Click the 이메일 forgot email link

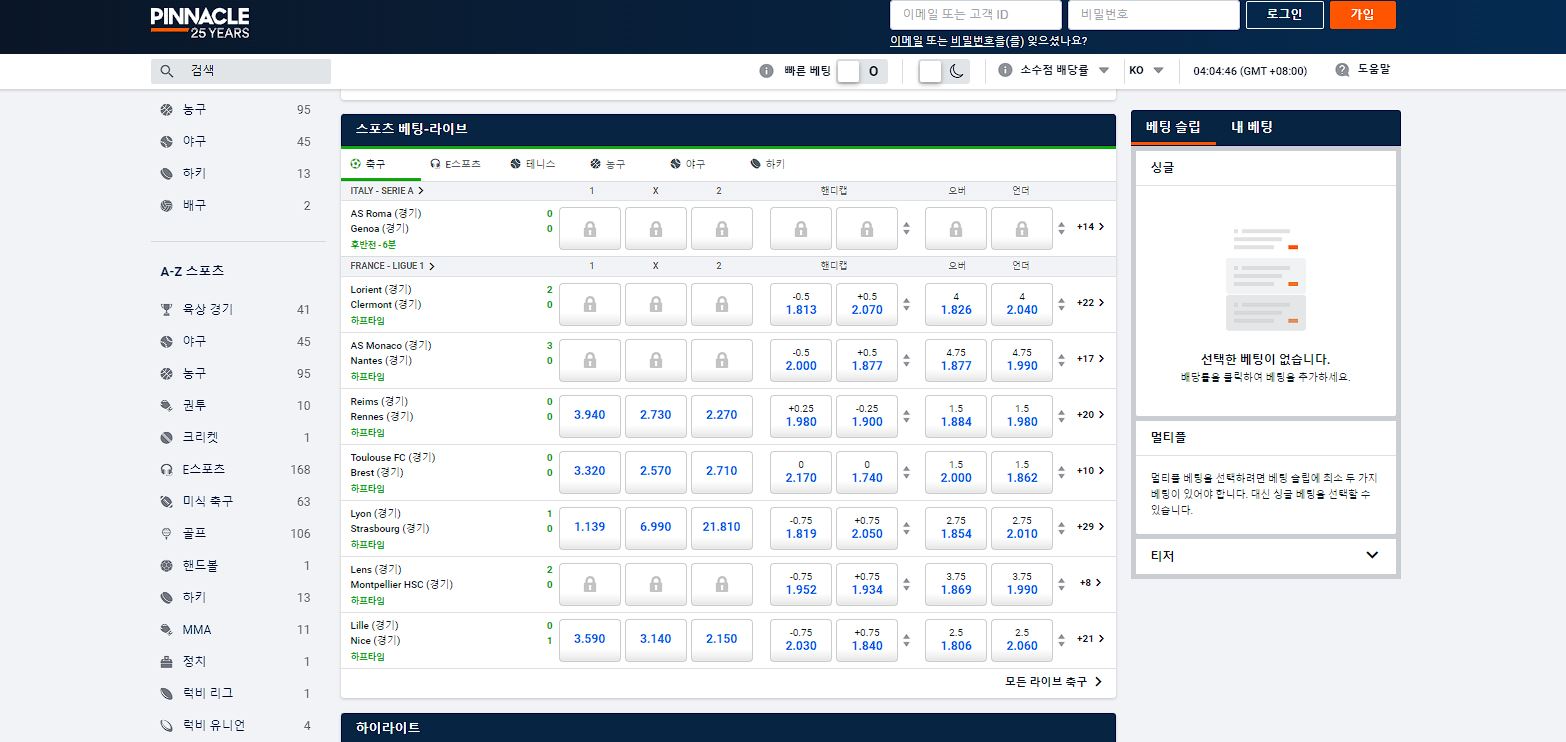[x=906, y=41]
